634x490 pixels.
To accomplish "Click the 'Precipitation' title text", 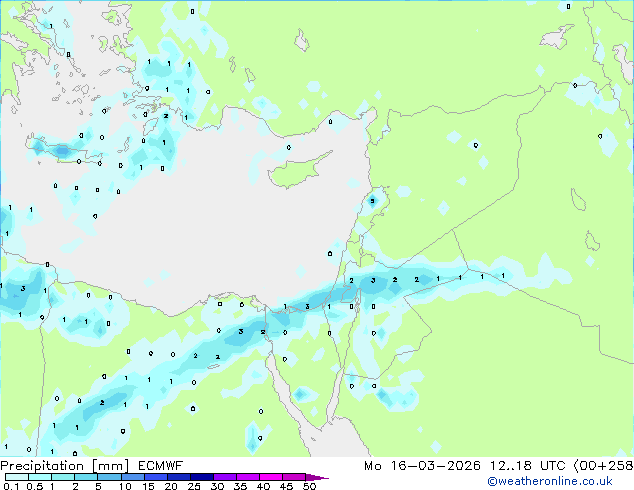I will (42, 466).
